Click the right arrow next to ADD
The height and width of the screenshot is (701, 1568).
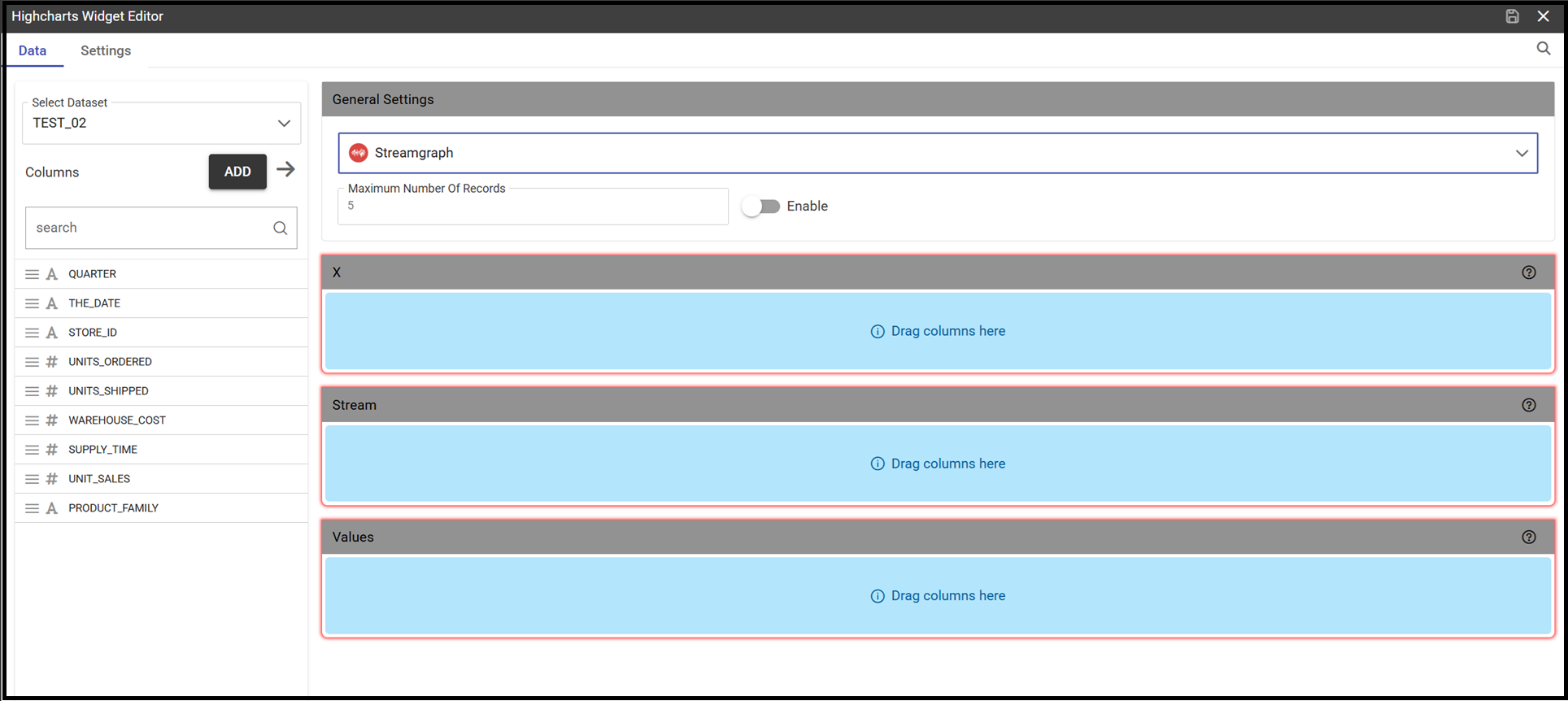pos(285,169)
